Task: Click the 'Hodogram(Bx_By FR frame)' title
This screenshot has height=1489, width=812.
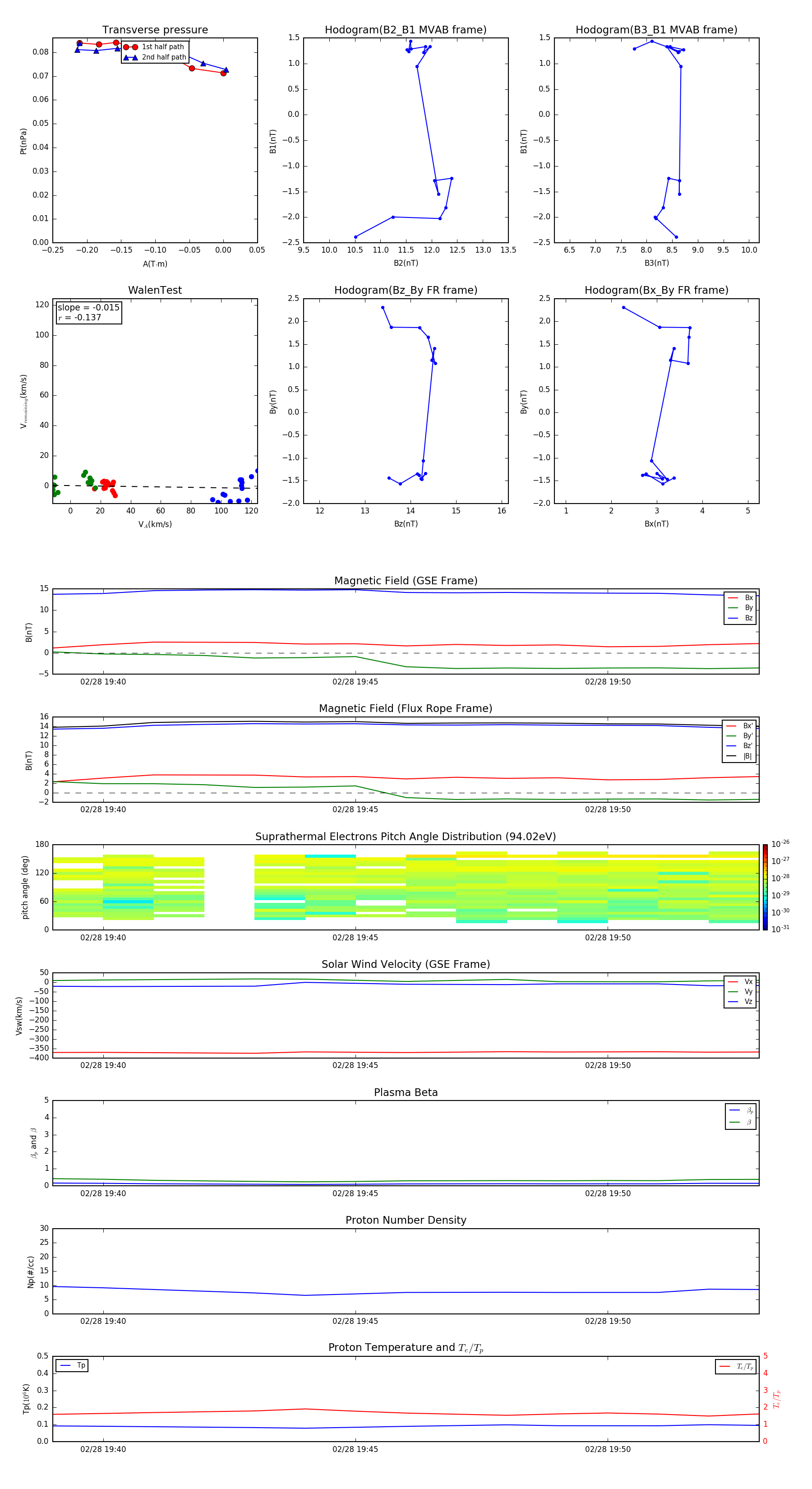Action: click(656, 290)
